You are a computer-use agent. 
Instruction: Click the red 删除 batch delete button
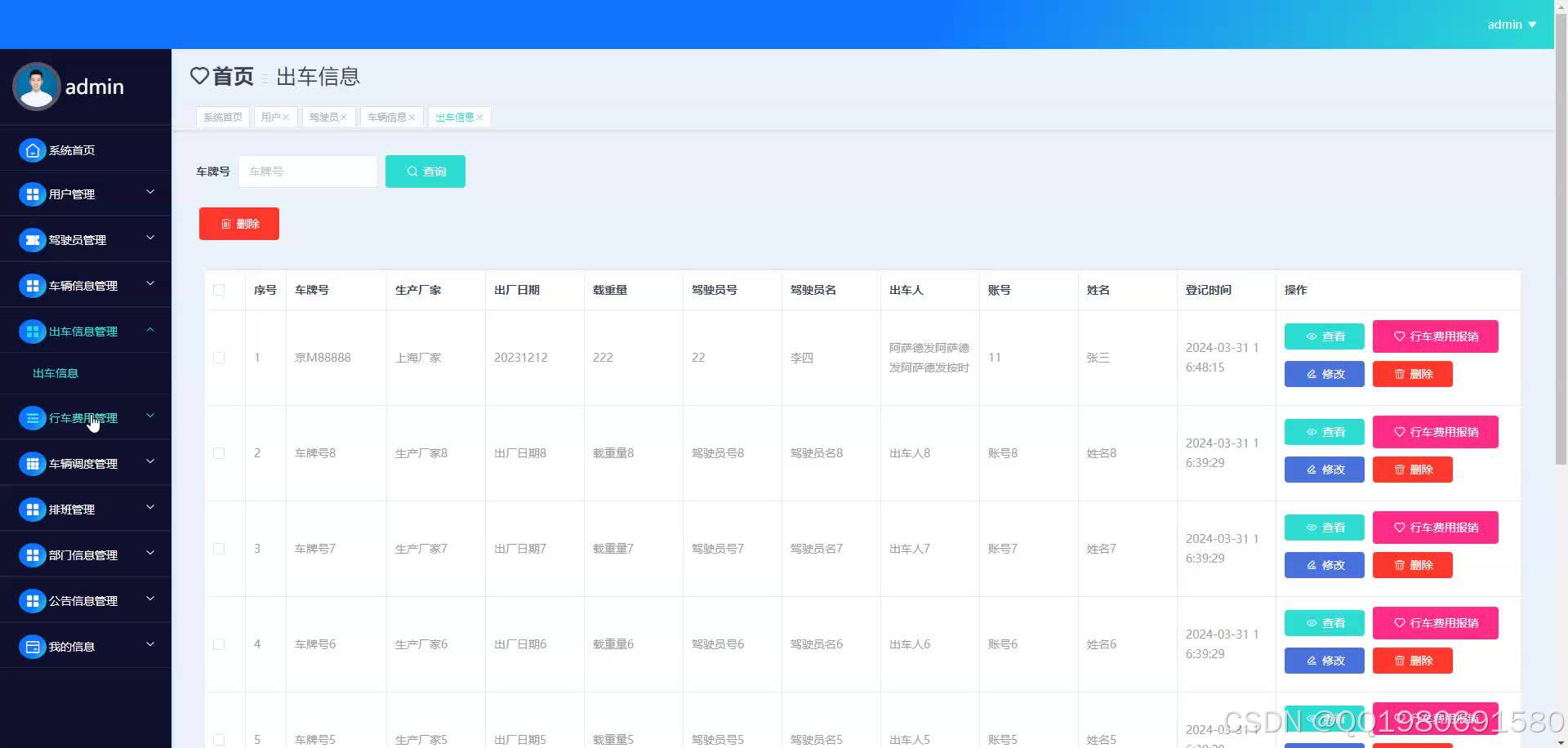tap(239, 224)
